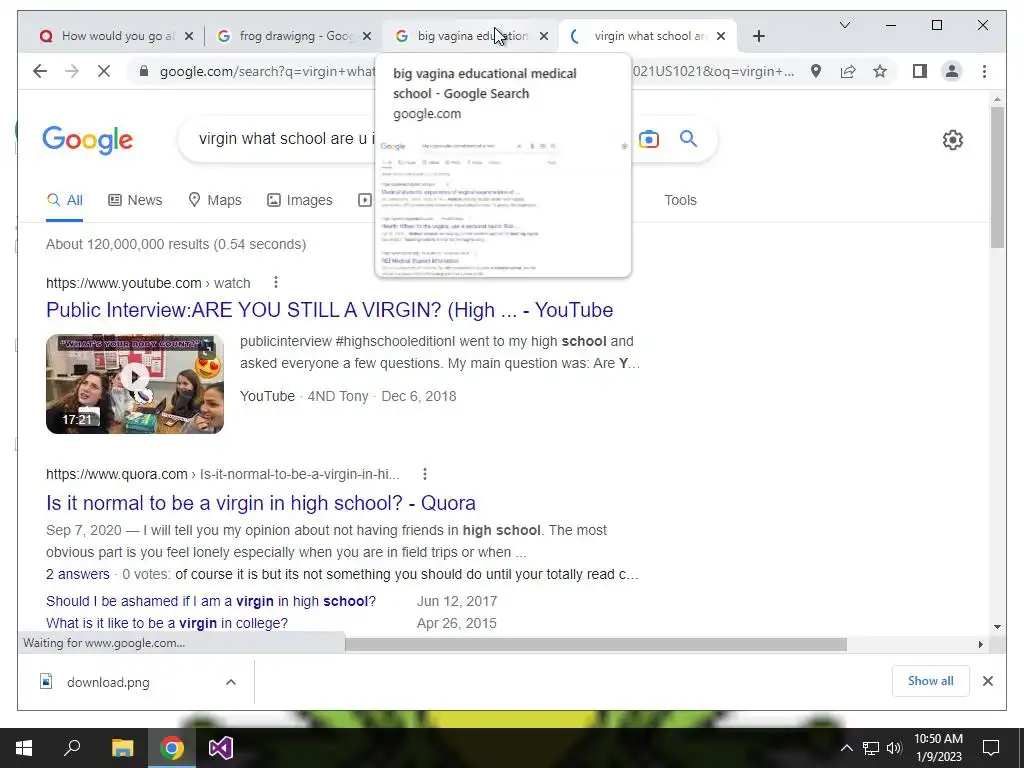Open Google quick settings gear
The height and width of the screenshot is (768, 1024).
point(952,140)
